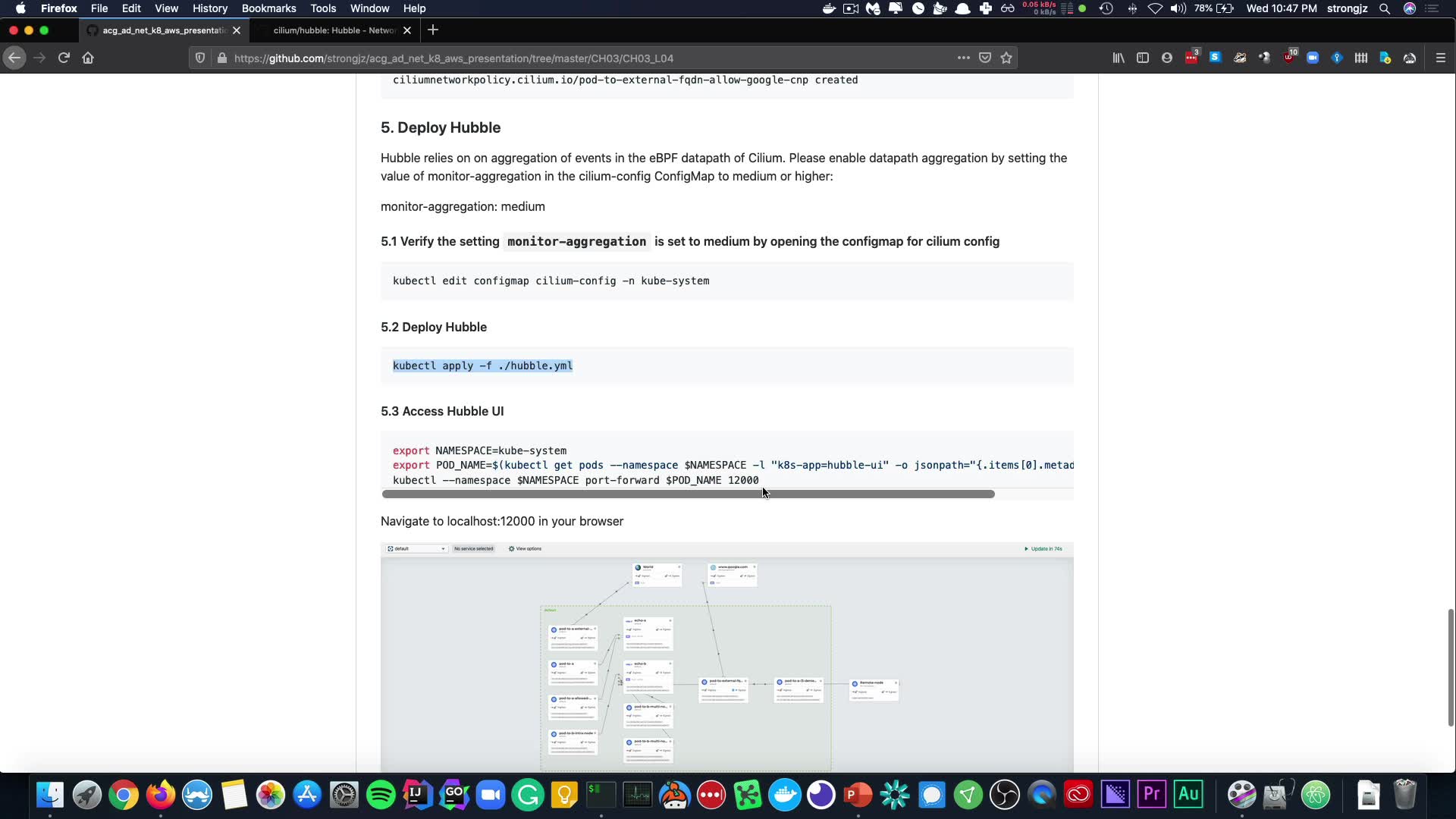The width and height of the screenshot is (1456, 819).
Task: Open the Bookmarks menu
Action: click(x=268, y=8)
